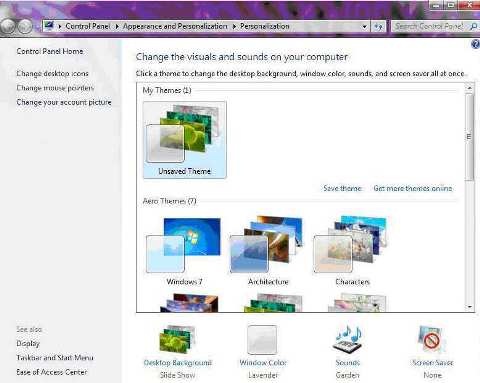480x383 pixels.
Task: Click the forward navigation arrow button
Action: [x=25, y=26]
